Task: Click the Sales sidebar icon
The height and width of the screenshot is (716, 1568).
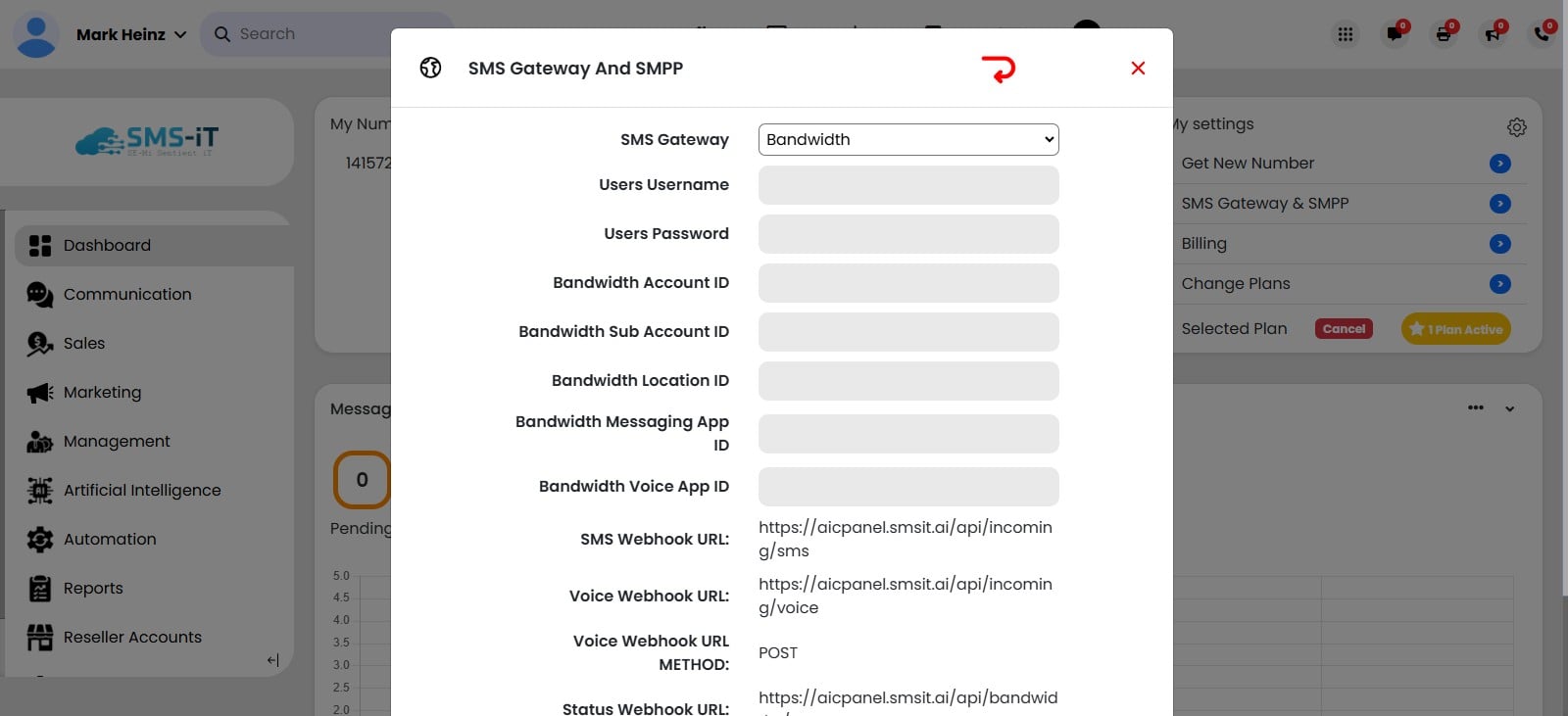Action: click(40, 344)
